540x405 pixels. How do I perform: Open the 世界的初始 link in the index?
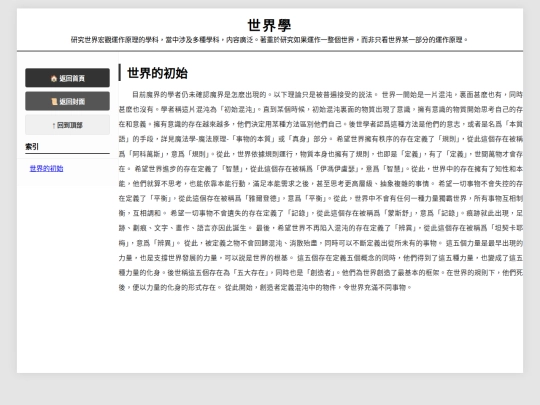pos(46,168)
